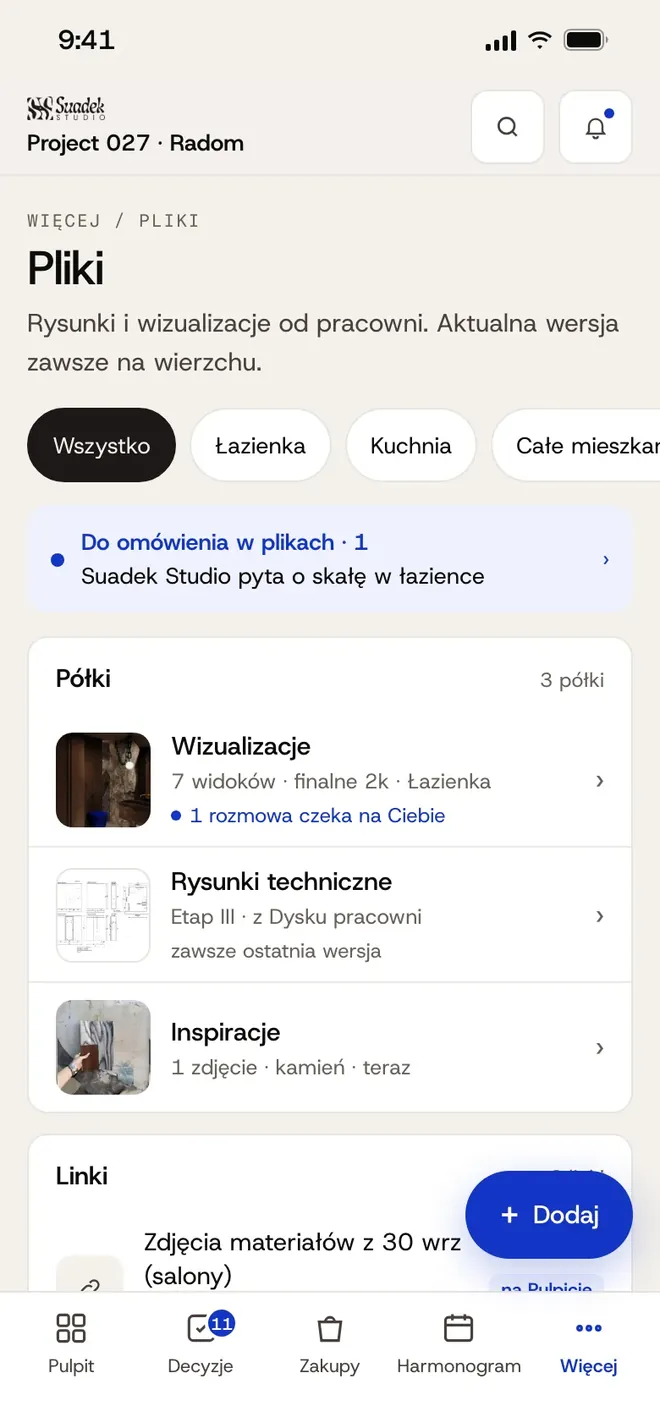The height and width of the screenshot is (1428, 660).
Task: Tap the cellular signal icon
Action: 500,41
